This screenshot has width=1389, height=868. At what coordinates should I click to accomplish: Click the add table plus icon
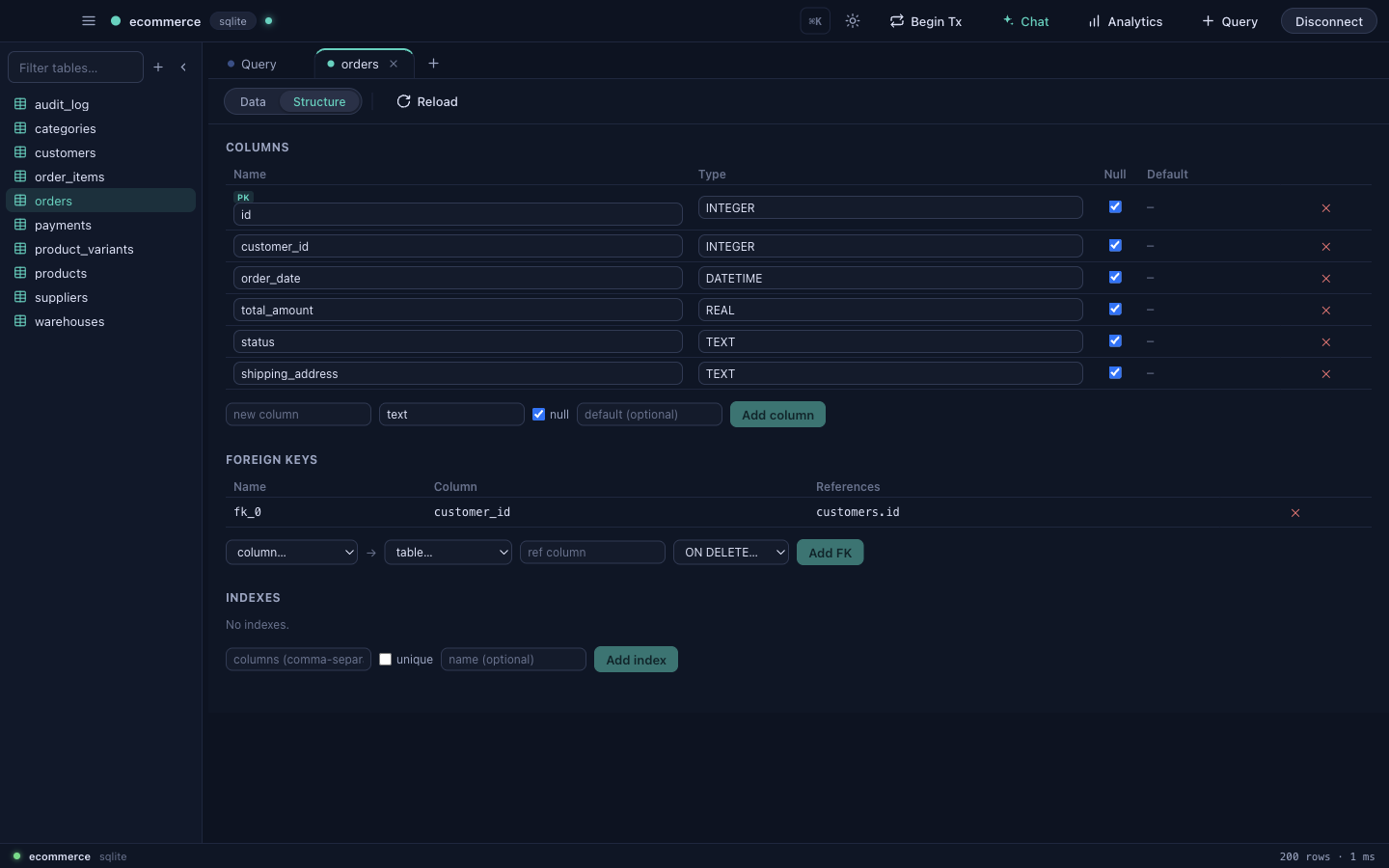pos(158,68)
